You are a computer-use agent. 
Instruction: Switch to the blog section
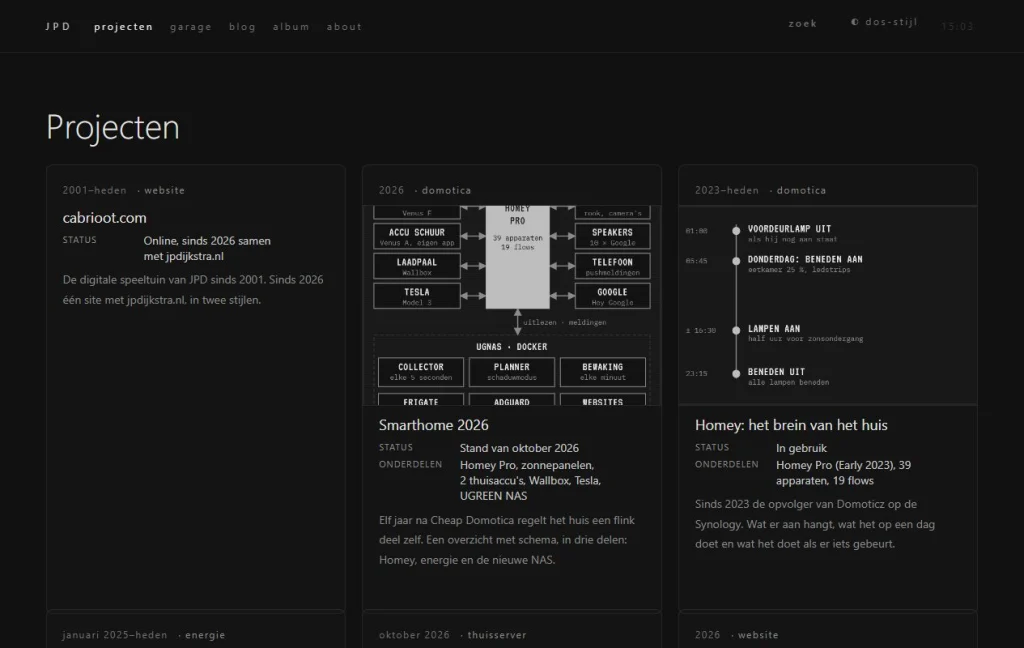point(242,26)
